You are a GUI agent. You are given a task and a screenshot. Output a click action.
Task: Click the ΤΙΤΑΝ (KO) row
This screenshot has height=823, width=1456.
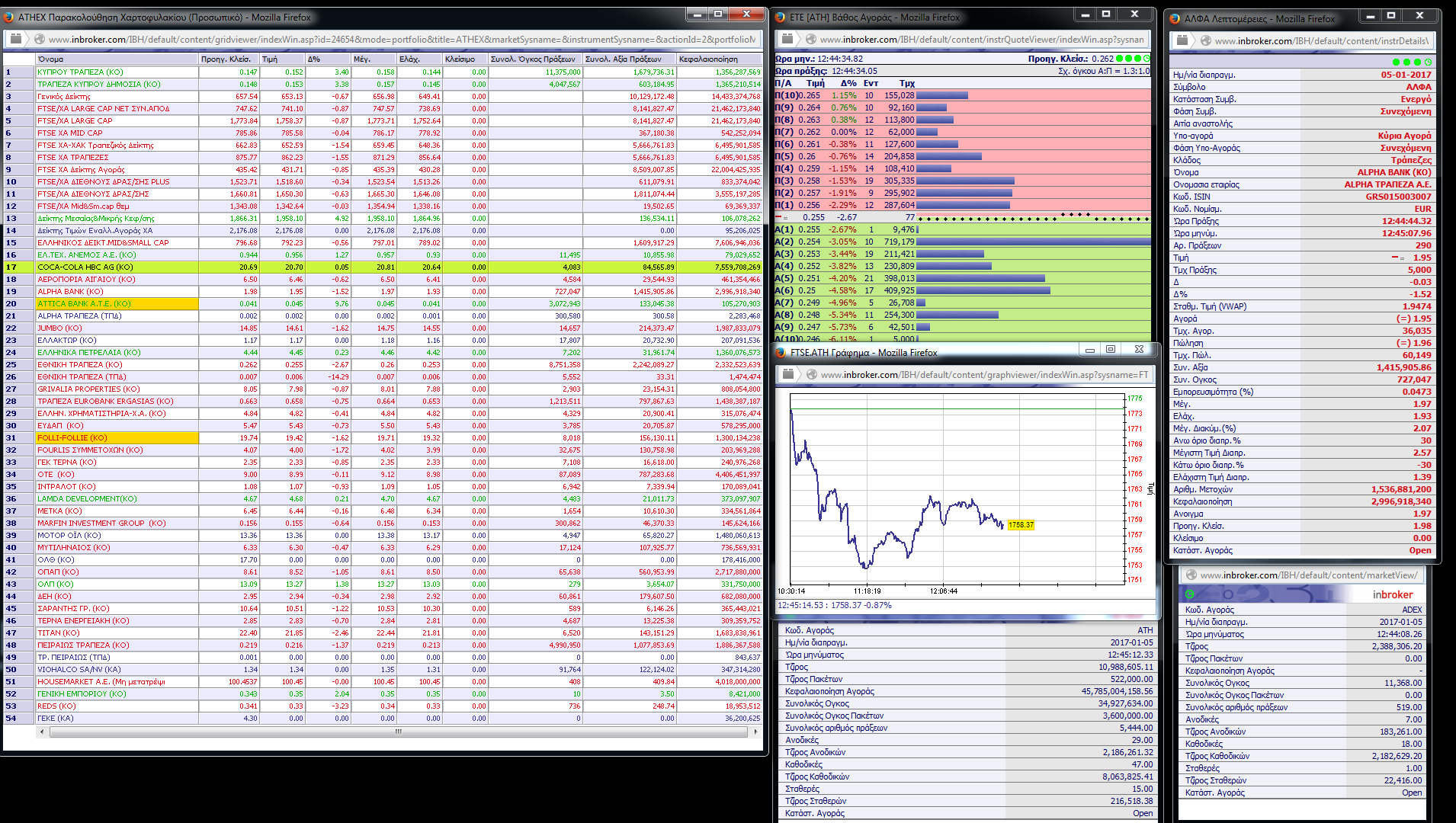coord(383,633)
